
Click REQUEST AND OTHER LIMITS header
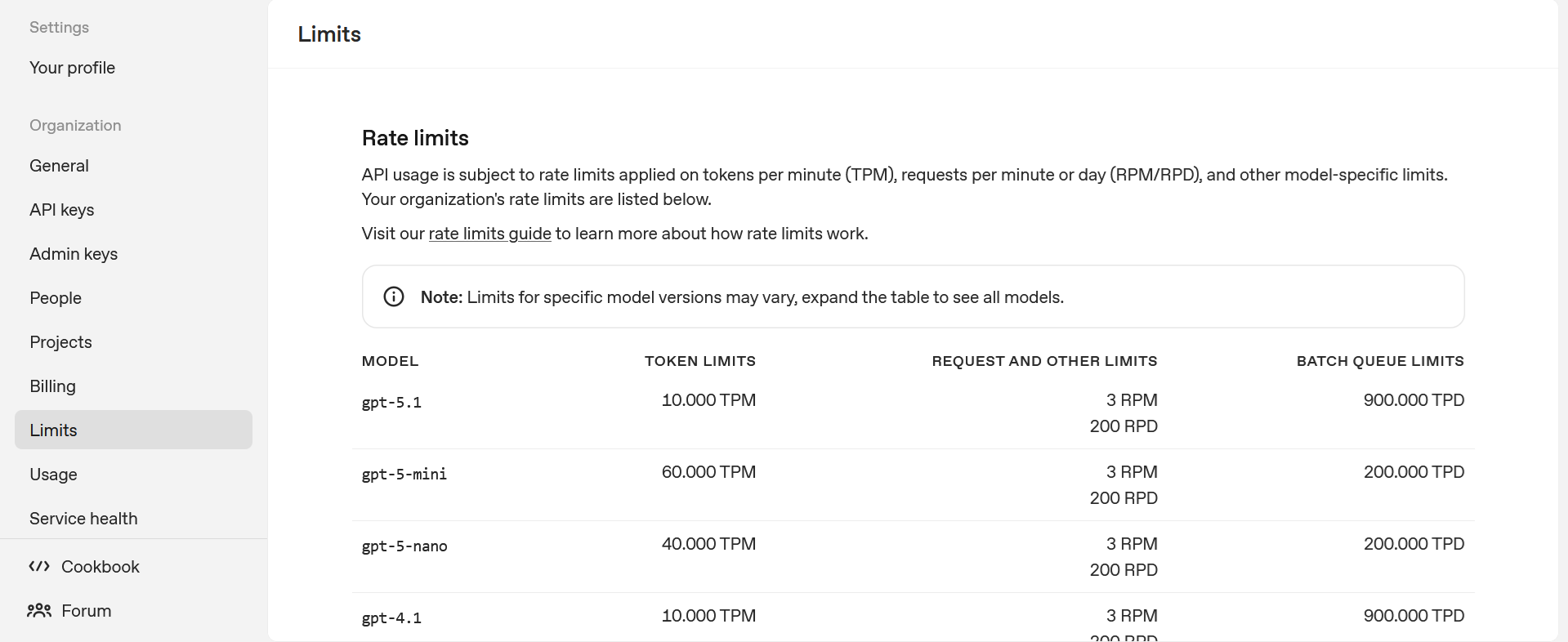coord(1044,361)
